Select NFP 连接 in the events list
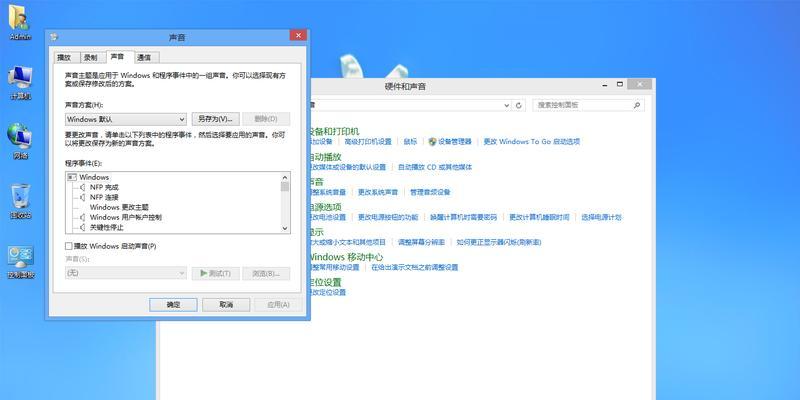The height and width of the screenshot is (400, 800). pos(104,197)
